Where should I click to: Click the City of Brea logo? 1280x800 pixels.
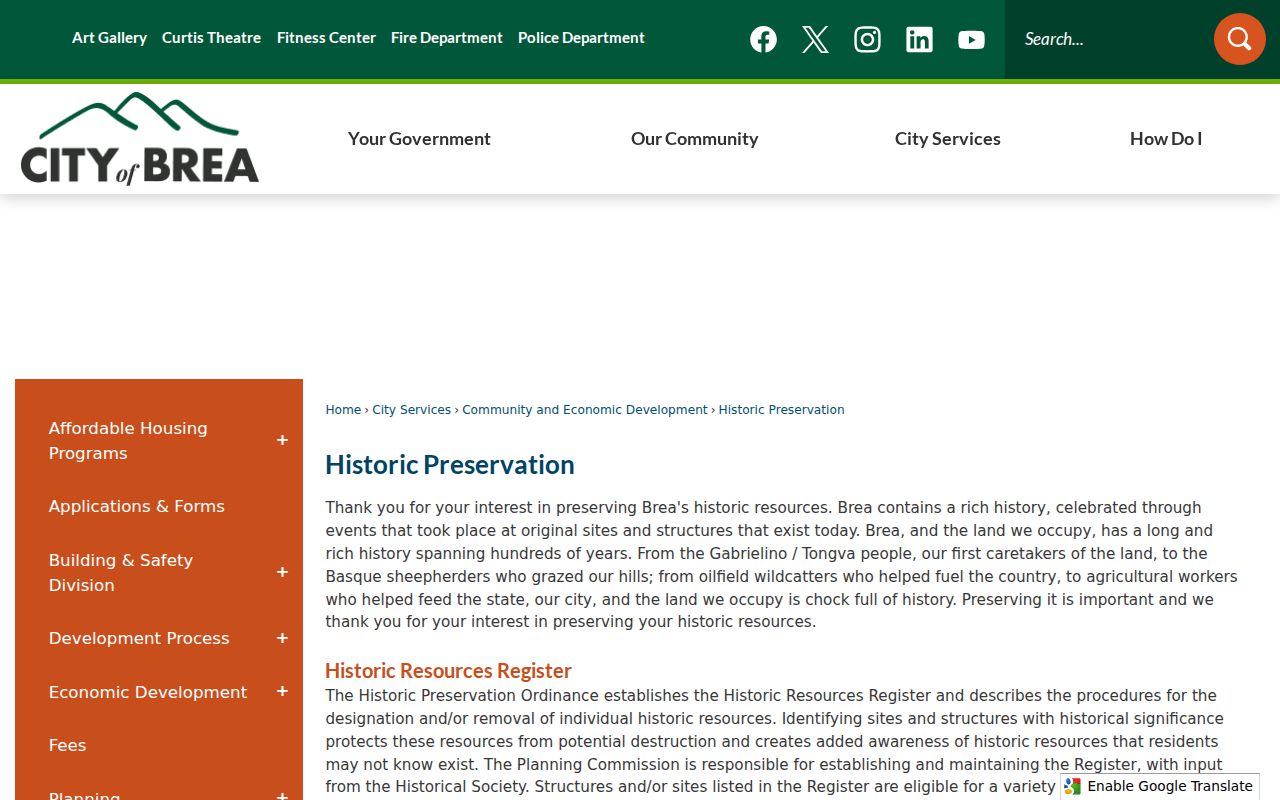click(x=140, y=139)
